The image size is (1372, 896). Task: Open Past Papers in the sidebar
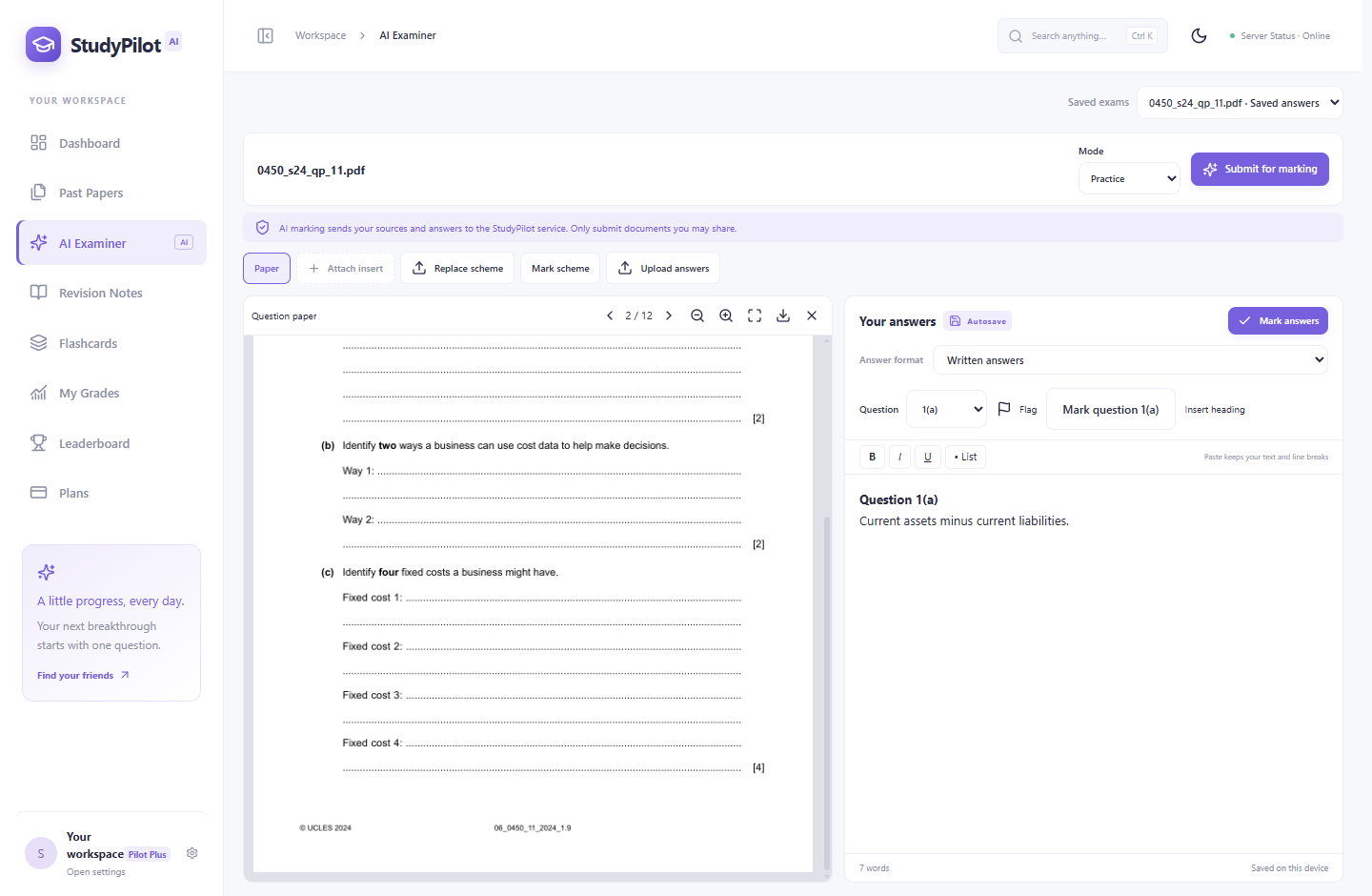click(x=111, y=193)
